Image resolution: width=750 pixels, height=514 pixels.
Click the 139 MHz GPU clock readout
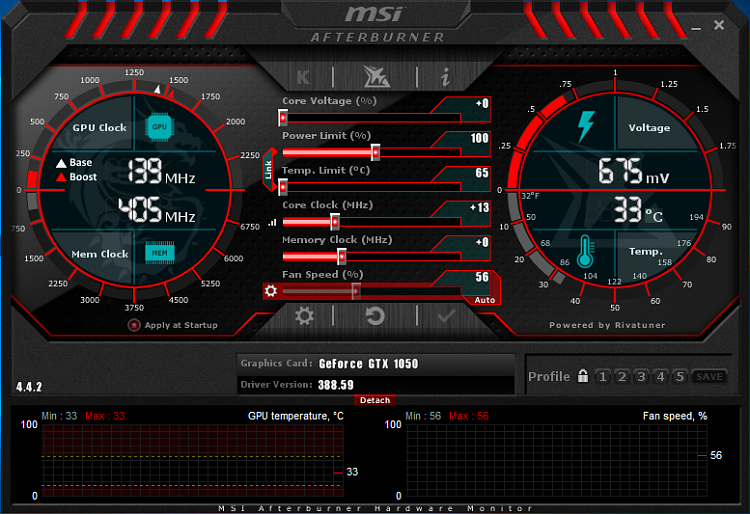(161, 172)
